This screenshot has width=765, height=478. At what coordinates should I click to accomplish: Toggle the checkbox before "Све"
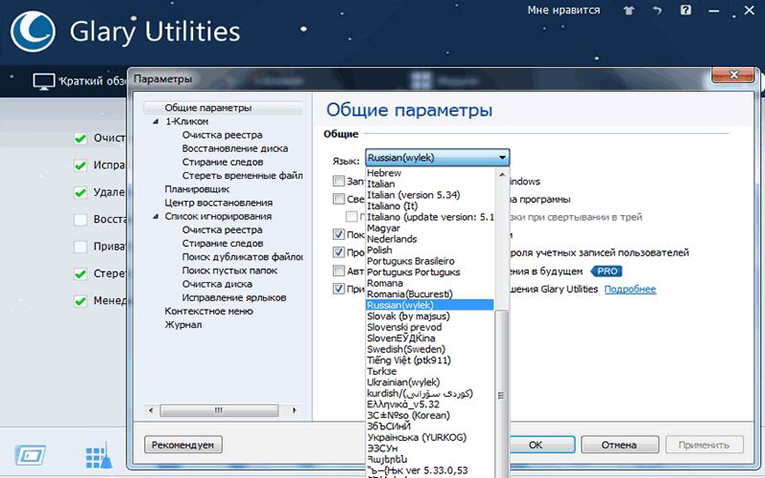coord(339,199)
